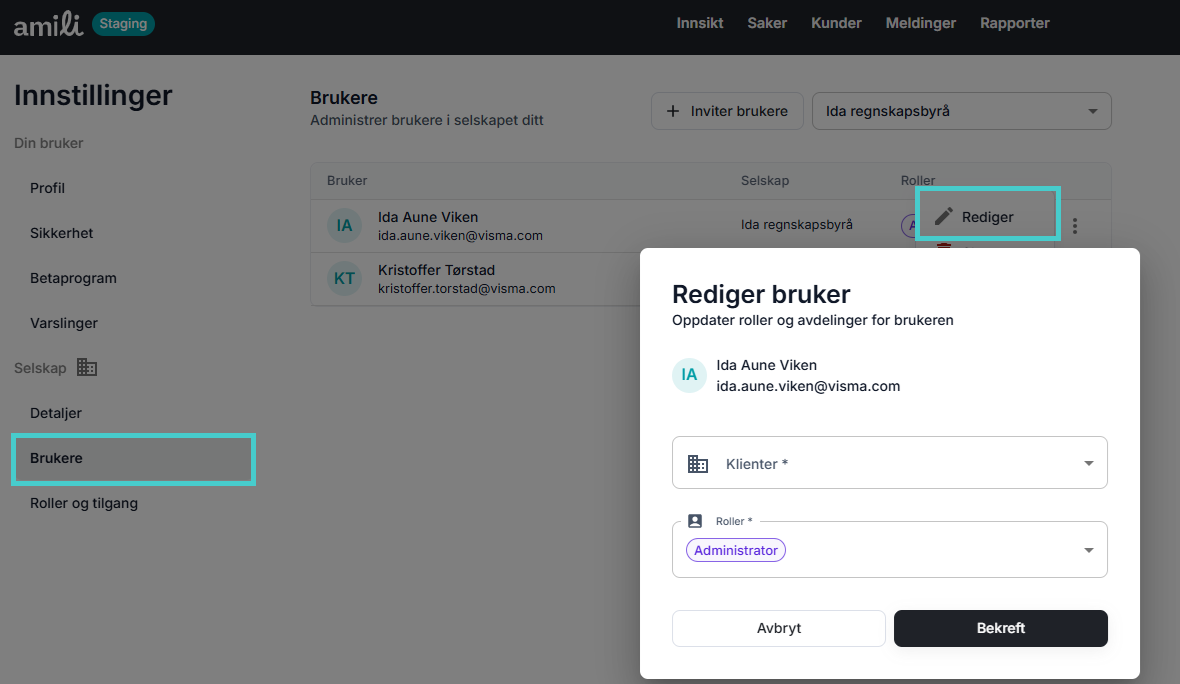
Task: Open Varslinger settings
Action: point(64,324)
